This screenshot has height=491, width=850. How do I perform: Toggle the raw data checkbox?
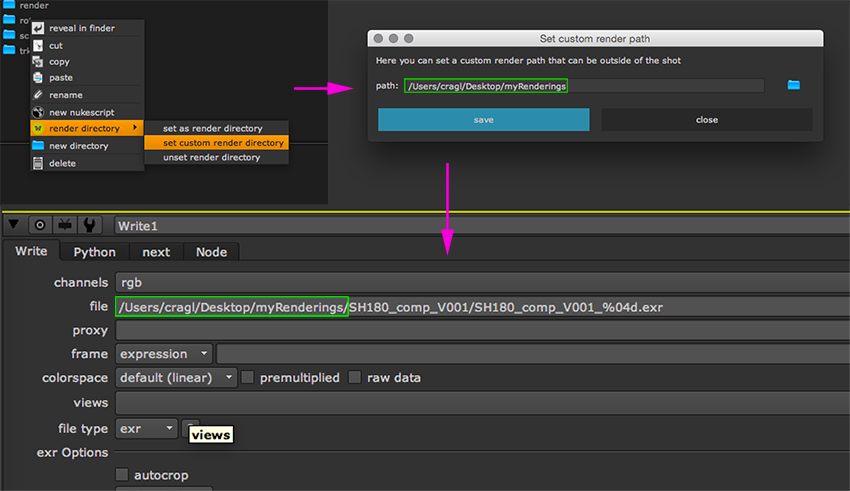coord(355,378)
